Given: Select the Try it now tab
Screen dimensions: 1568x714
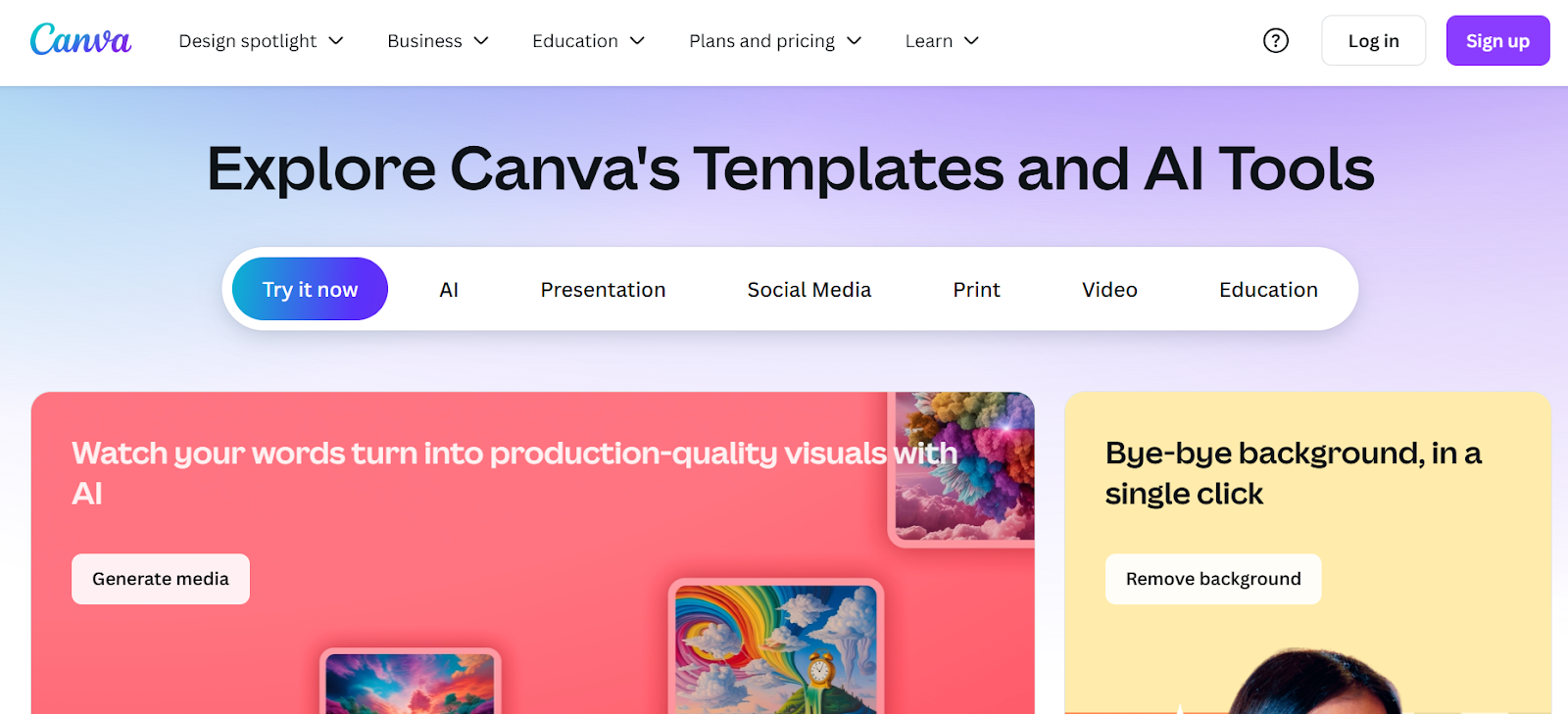Looking at the screenshot, I should (x=310, y=289).
